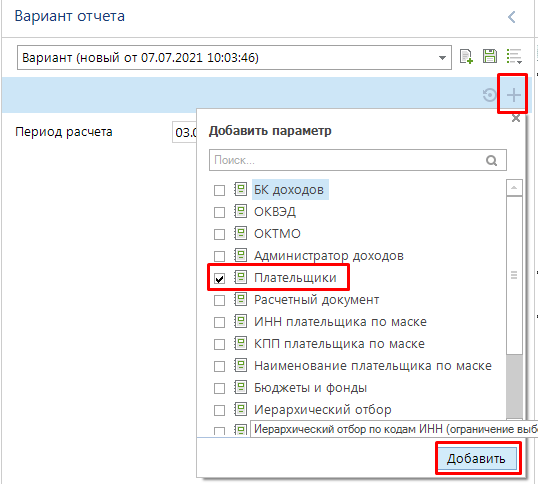Click the Поиск search field

click(x=358, y=160)
